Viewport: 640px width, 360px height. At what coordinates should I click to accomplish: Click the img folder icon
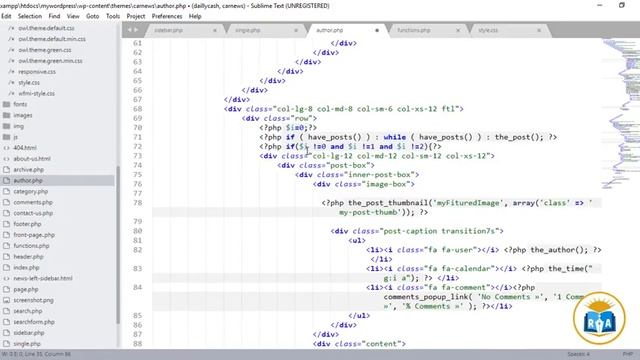click(x=7, y=126)
